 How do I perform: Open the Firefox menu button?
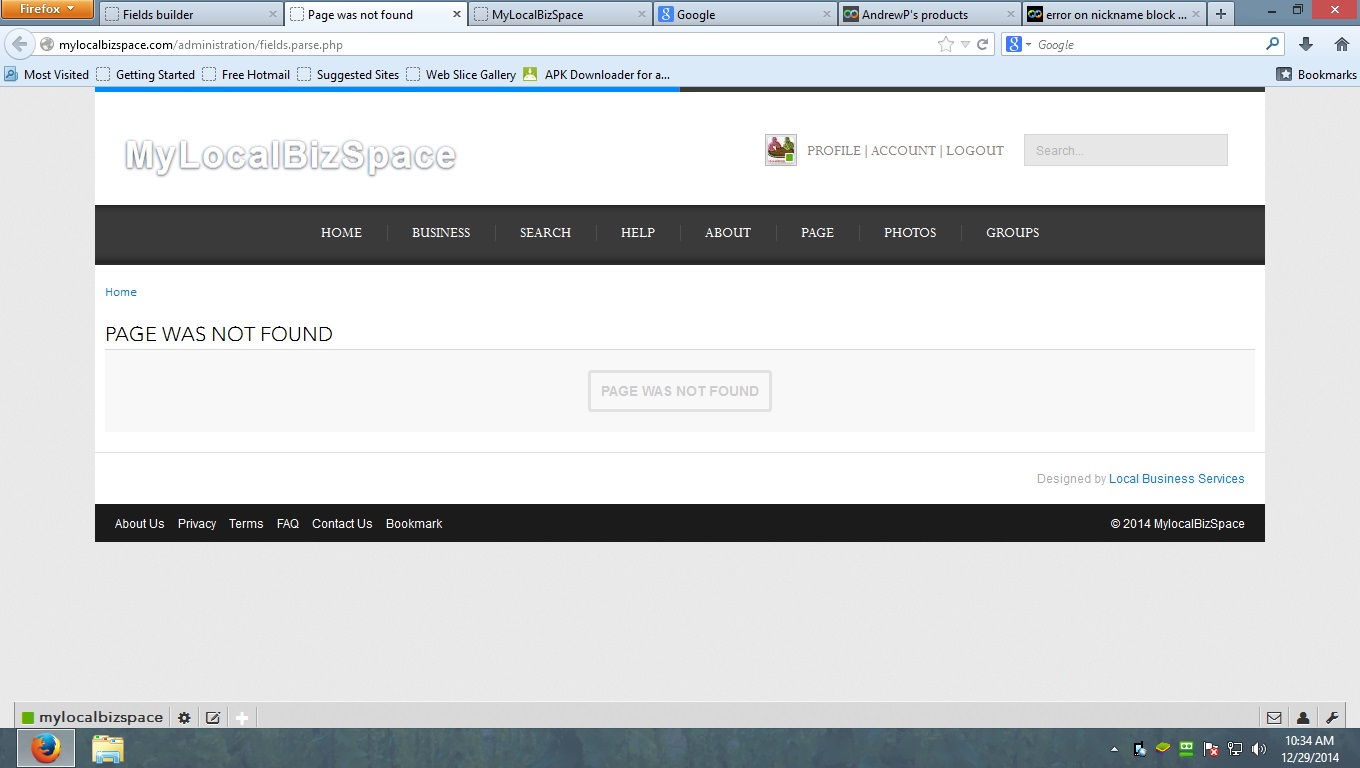tap(47, 9)
